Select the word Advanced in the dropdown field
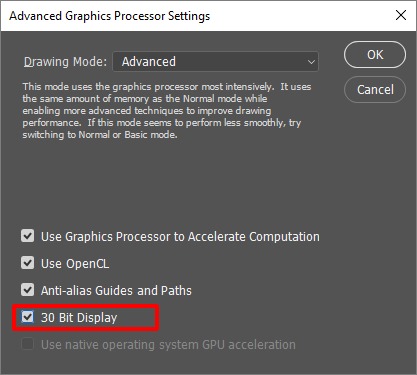The image size is (417, 375). tap(149, 62)
